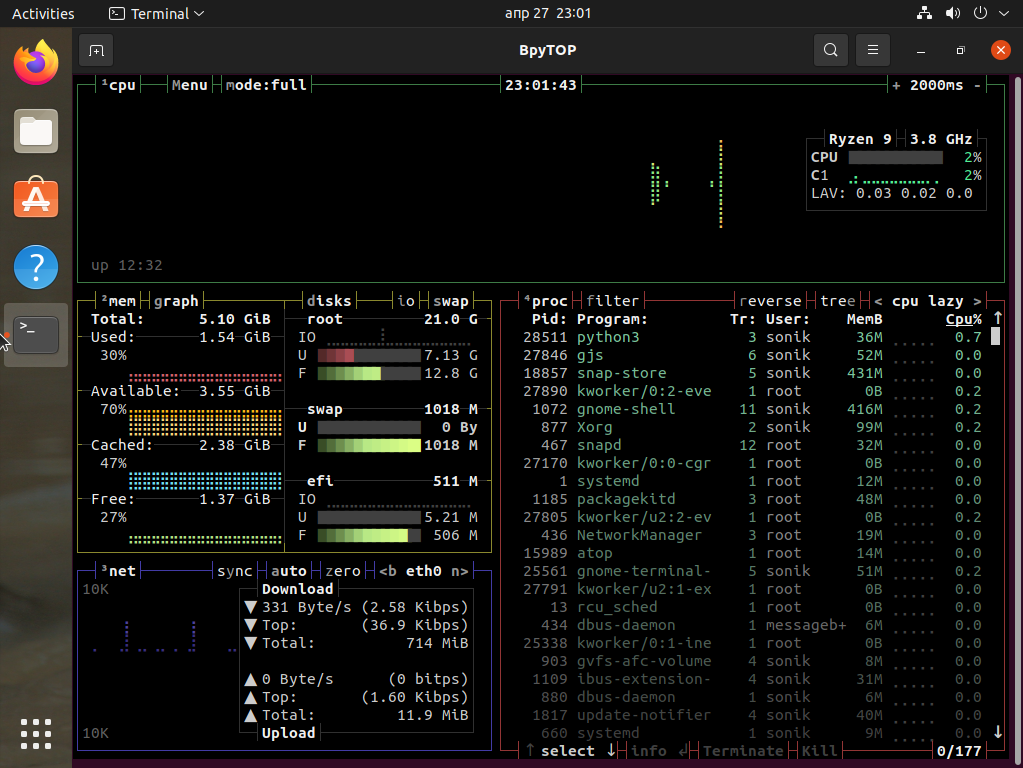Toggle the reverse sorting option

[770, 301]
